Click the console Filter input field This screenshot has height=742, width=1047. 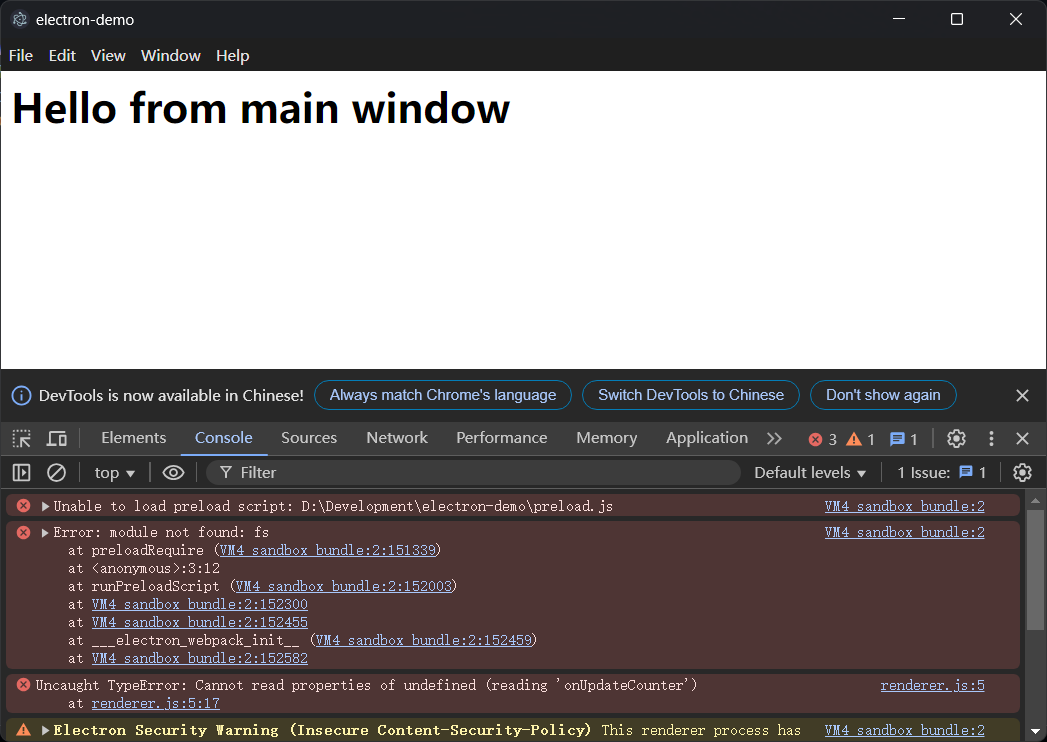(x=473, y=473)
